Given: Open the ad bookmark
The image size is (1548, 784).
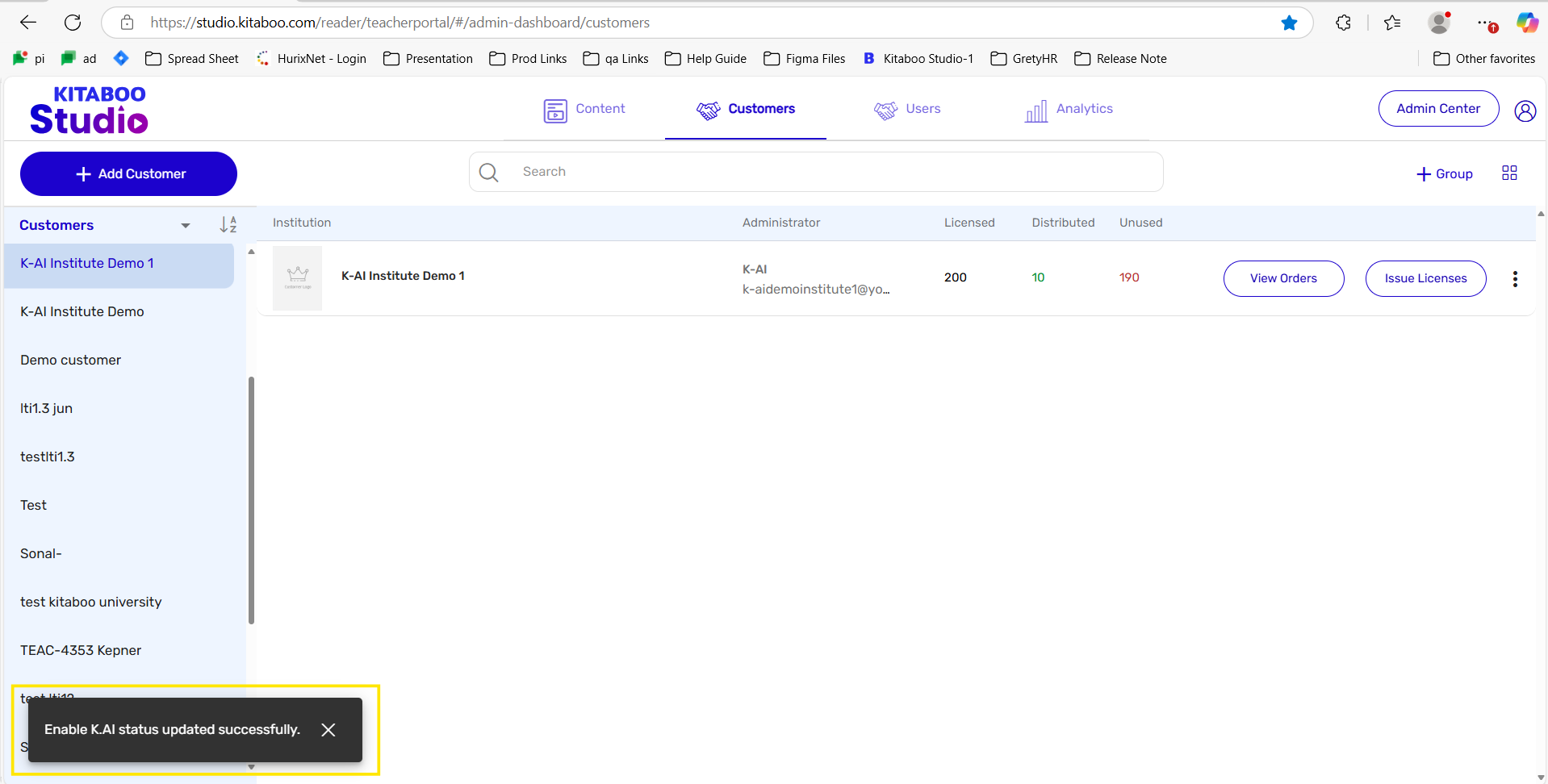Looking at the screenshot, I should coord(79,59).
